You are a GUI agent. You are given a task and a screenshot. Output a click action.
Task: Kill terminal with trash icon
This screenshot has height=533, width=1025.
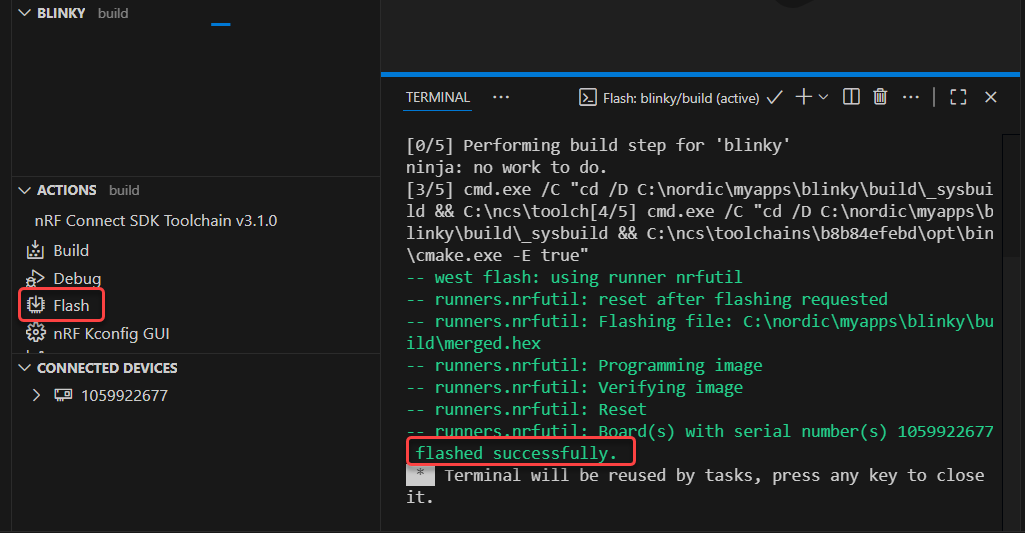click(x=880, y=97)
